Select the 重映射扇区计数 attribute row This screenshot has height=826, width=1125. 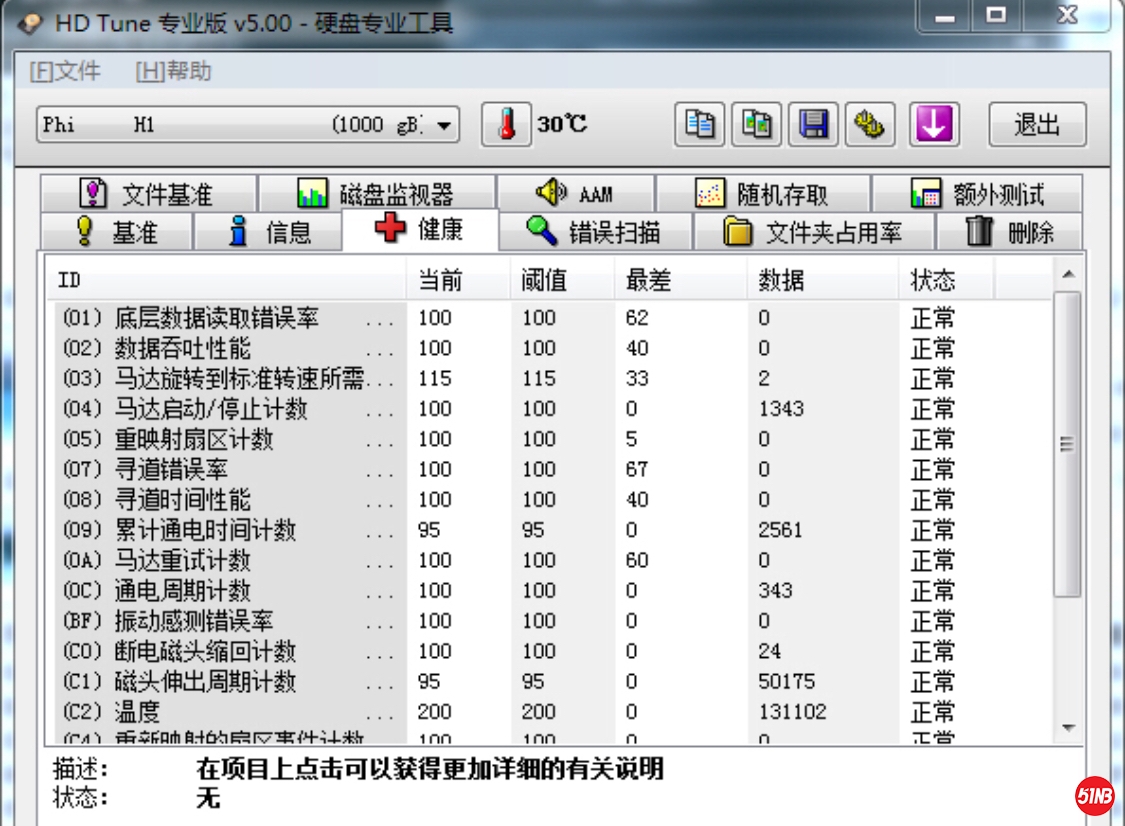(194, 439)
